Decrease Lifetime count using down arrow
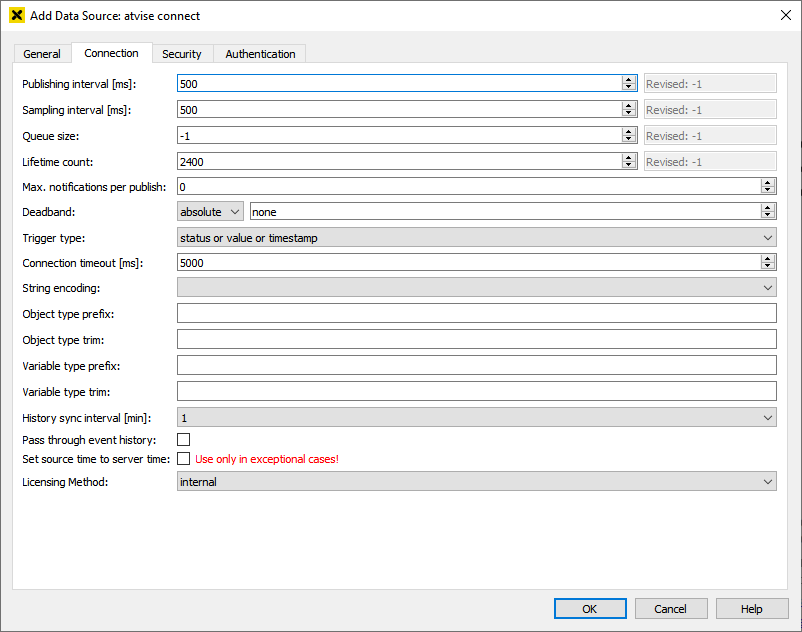The image size is (802, 632). 629,165
